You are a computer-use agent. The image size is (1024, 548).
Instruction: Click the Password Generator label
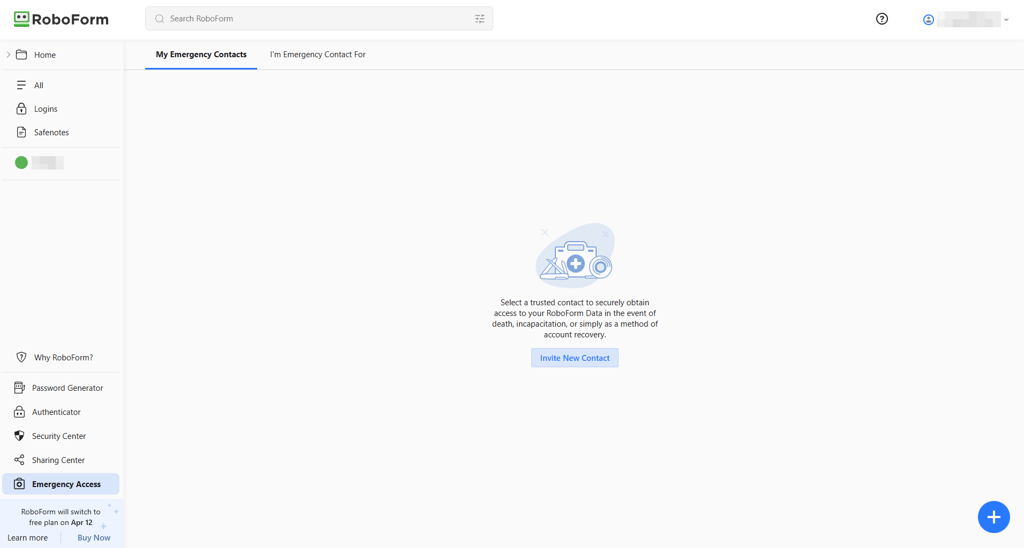67,388
